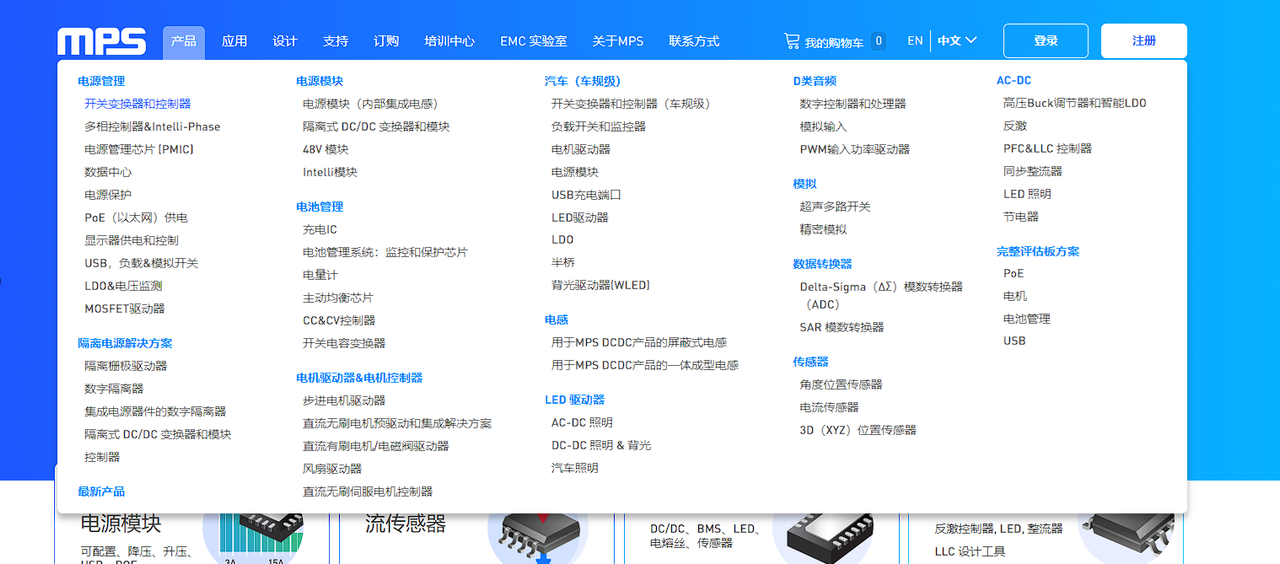The width and height of the screenshot is (1280, 564).
Task: Expand the 中文 language dropdown
Action: pyautogui.click(x=957, y=41)
